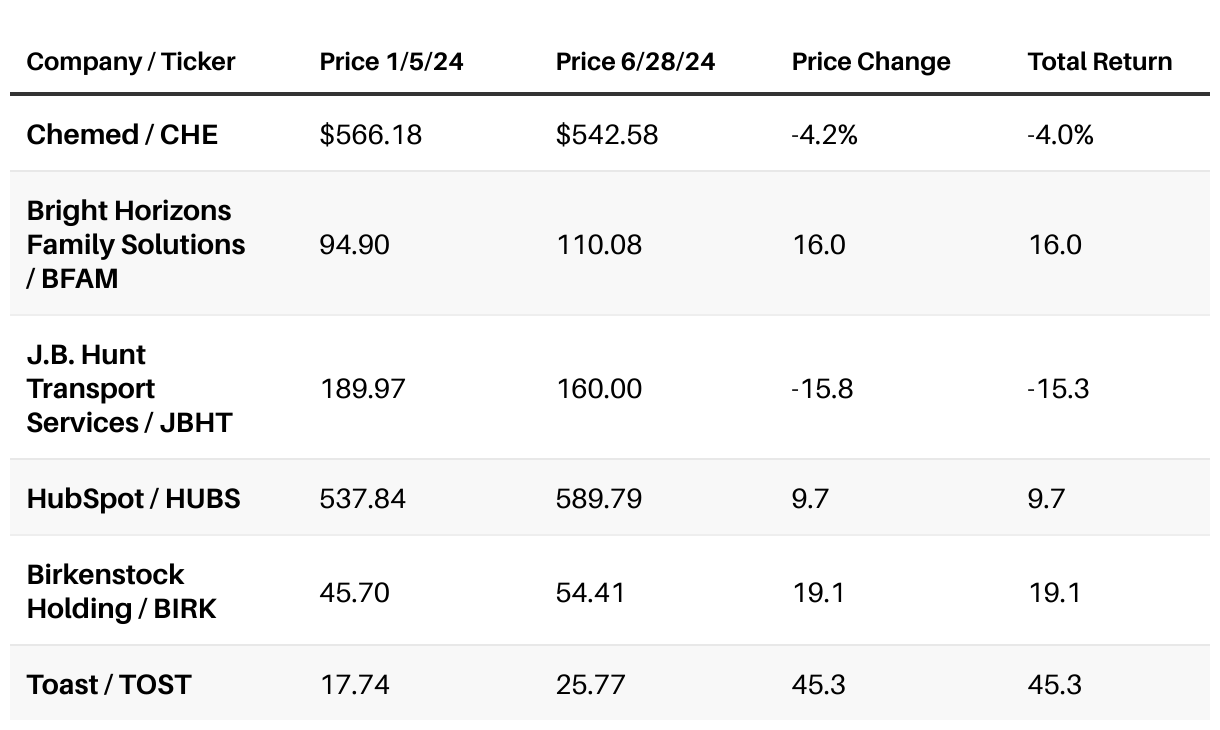Select the 110.08 price for BFAM
This screenshot has height=730, width=1220.
pyautogui.click(x=599, y=245)
